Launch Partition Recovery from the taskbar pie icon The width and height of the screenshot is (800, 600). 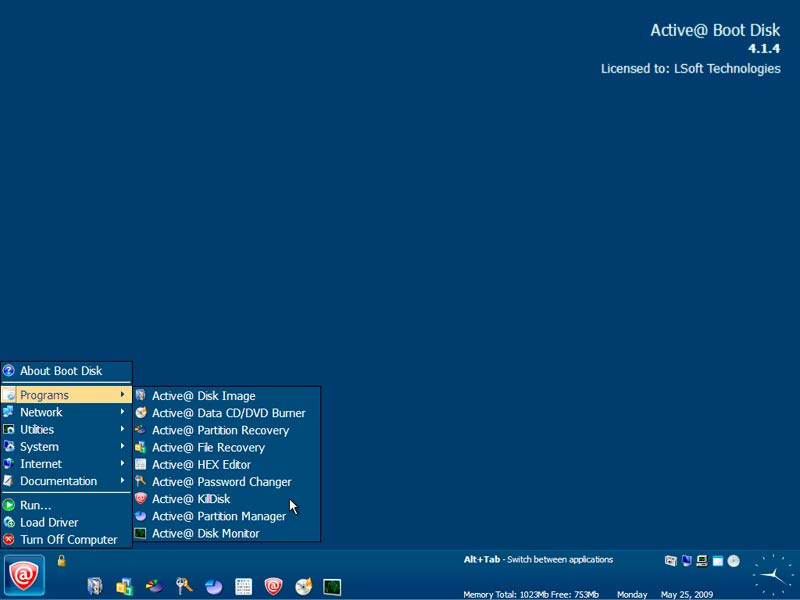(x=154, y=586)
